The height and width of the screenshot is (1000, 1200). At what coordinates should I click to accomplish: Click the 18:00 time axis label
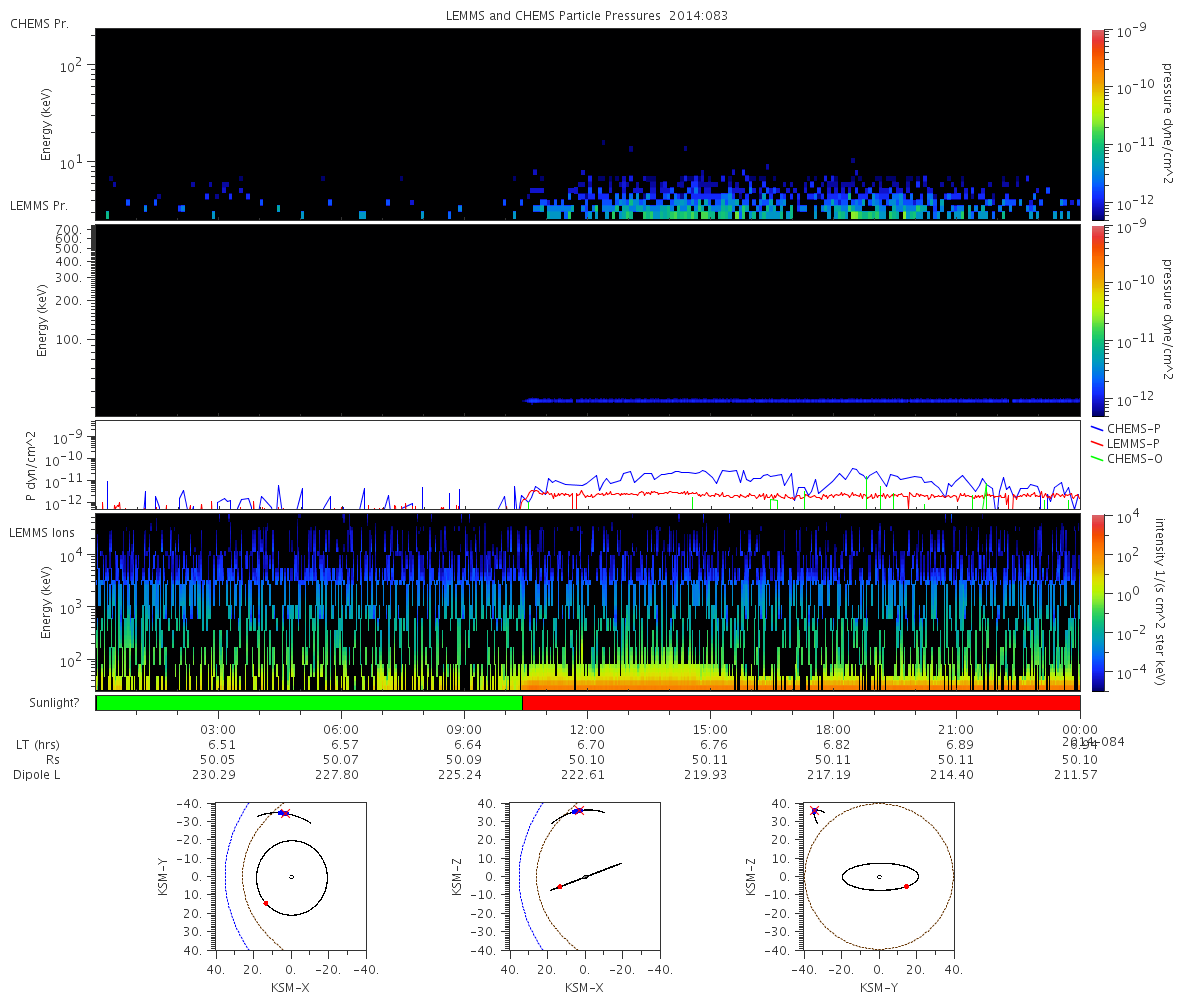click(833, 729)
